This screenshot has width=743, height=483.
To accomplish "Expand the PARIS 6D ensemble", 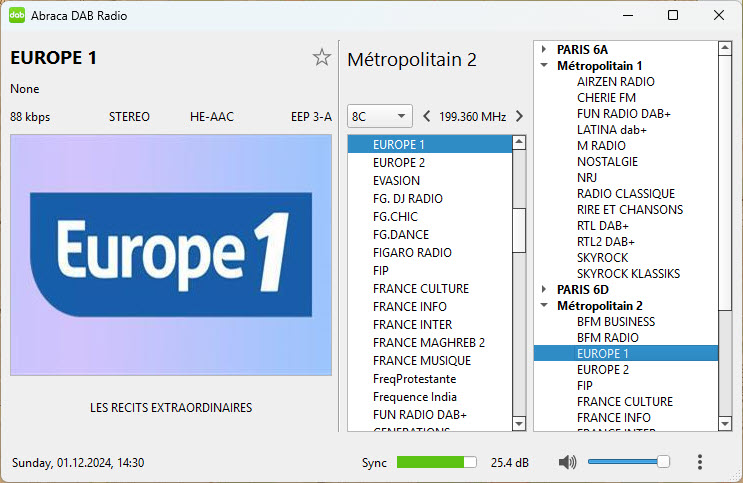I will pos(544,289).
